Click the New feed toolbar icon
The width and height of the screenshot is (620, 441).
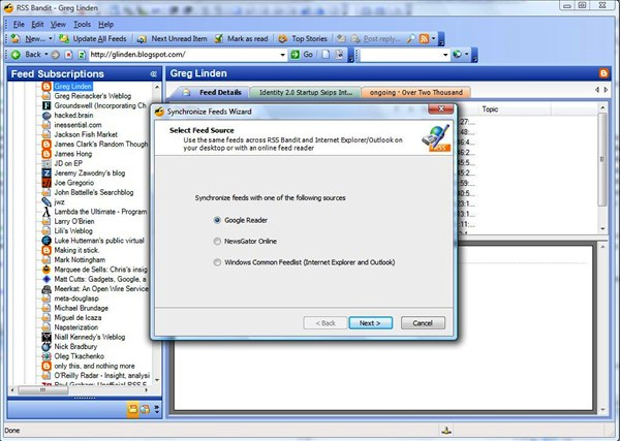point(16,38)
